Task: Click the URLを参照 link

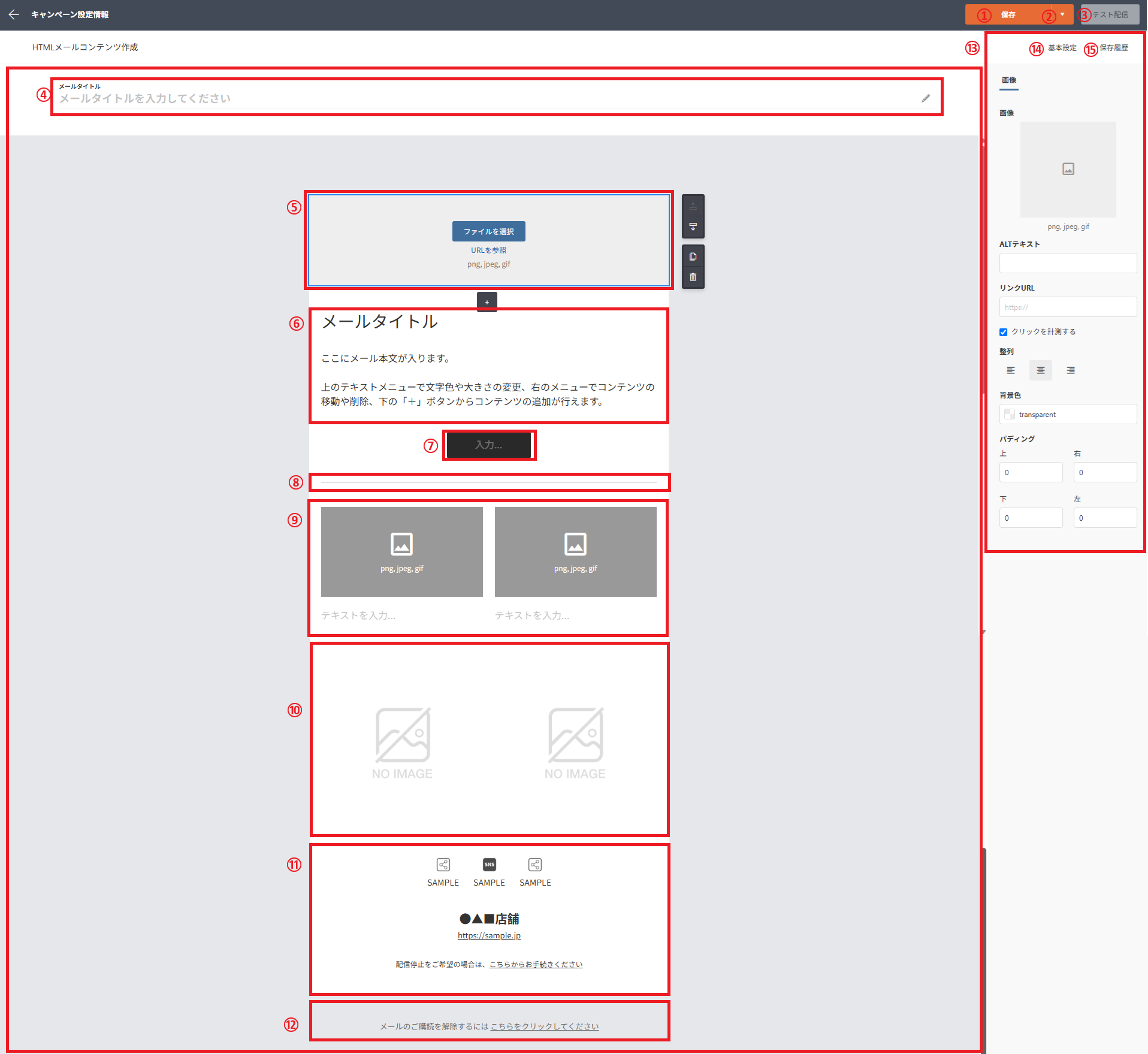Action: point(488,250)
